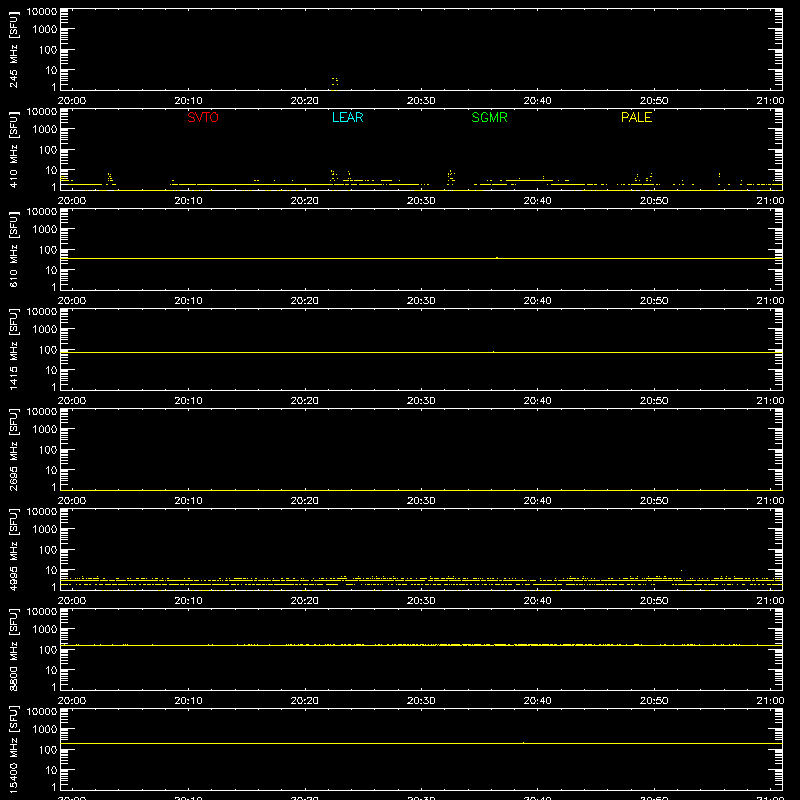Click the spike near 20:33 in 410 MHz panel
The image size is (800, 800).
tap(451, 177)
